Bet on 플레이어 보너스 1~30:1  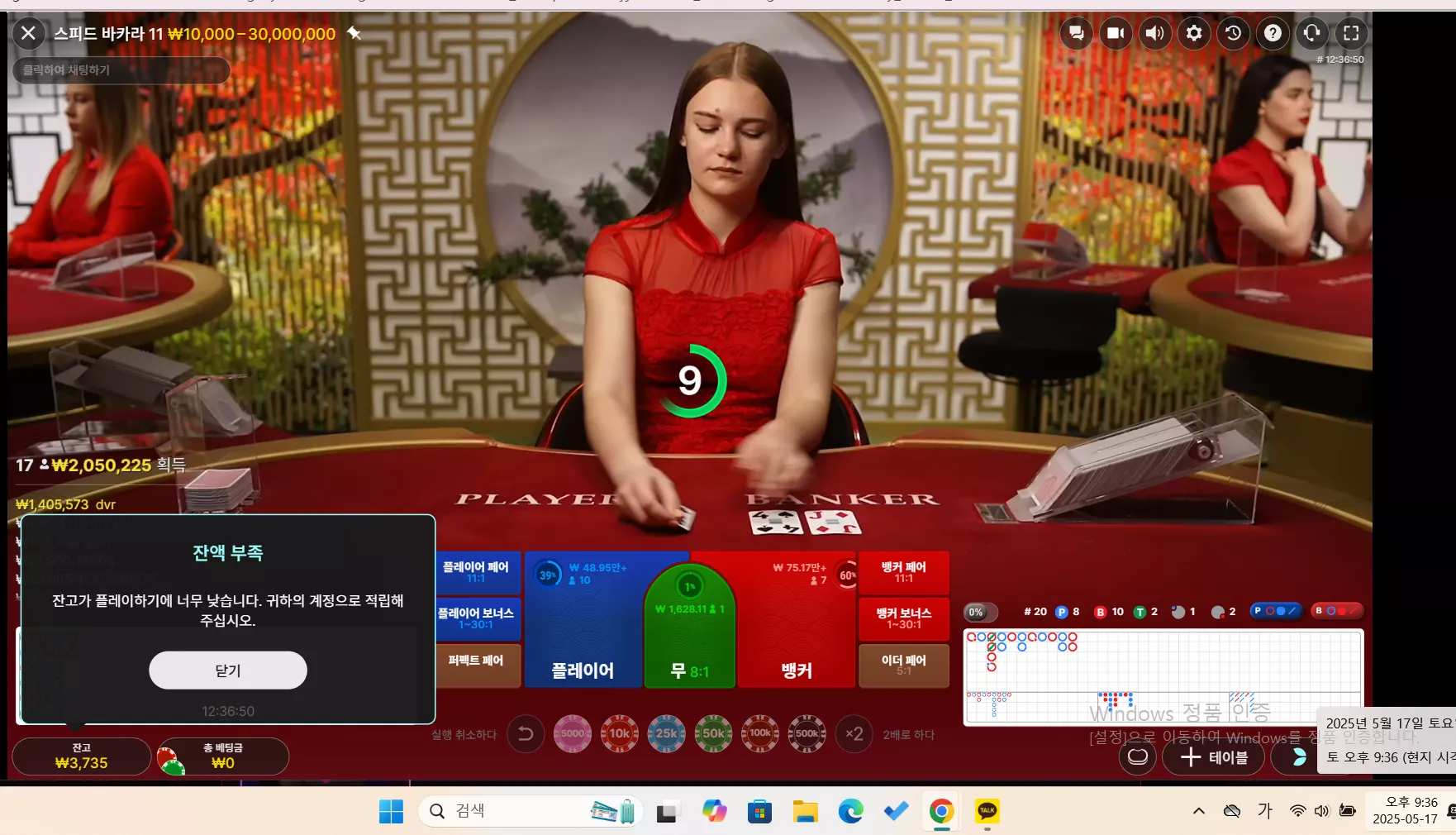point(477,618)
